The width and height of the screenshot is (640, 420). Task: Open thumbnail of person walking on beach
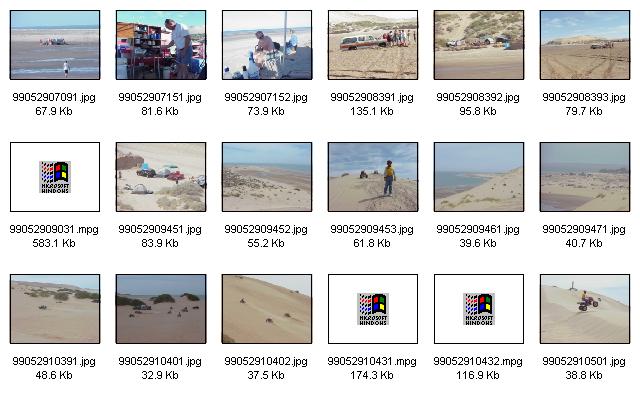coord(55,45)
